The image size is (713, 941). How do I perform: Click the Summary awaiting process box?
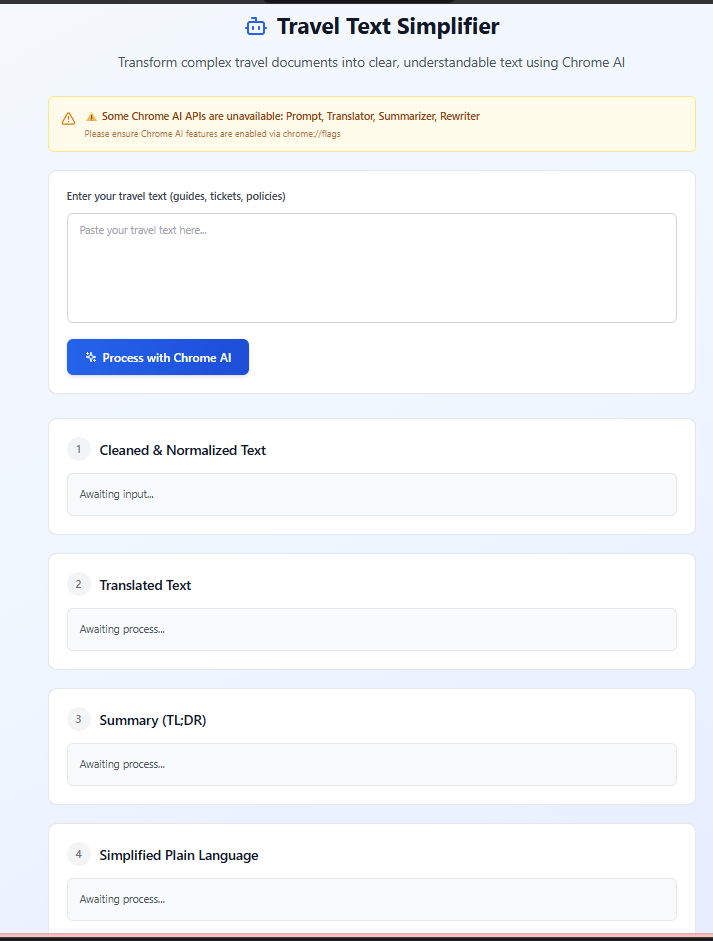tap(372, 765)
